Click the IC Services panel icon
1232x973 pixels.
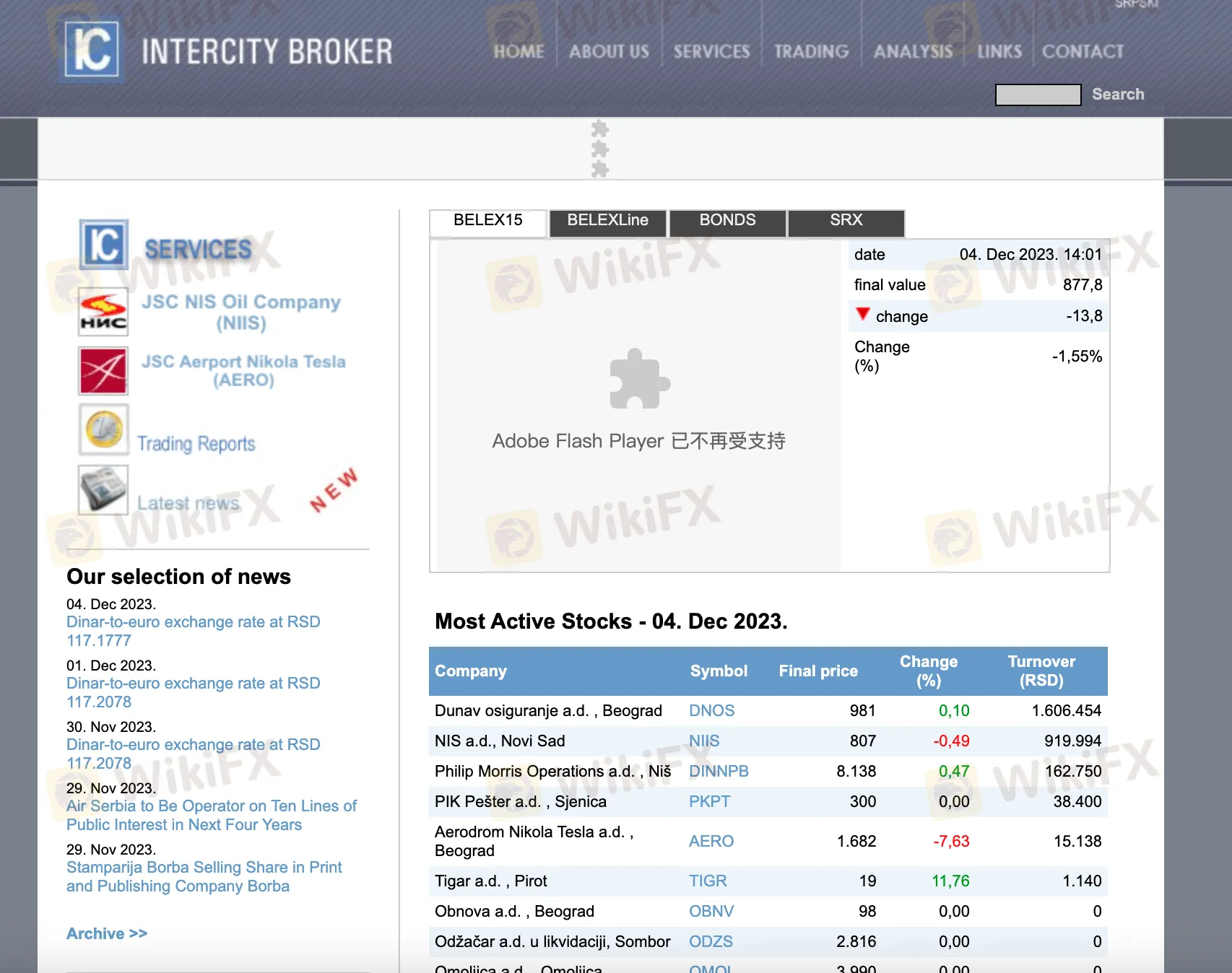(103, 246)
